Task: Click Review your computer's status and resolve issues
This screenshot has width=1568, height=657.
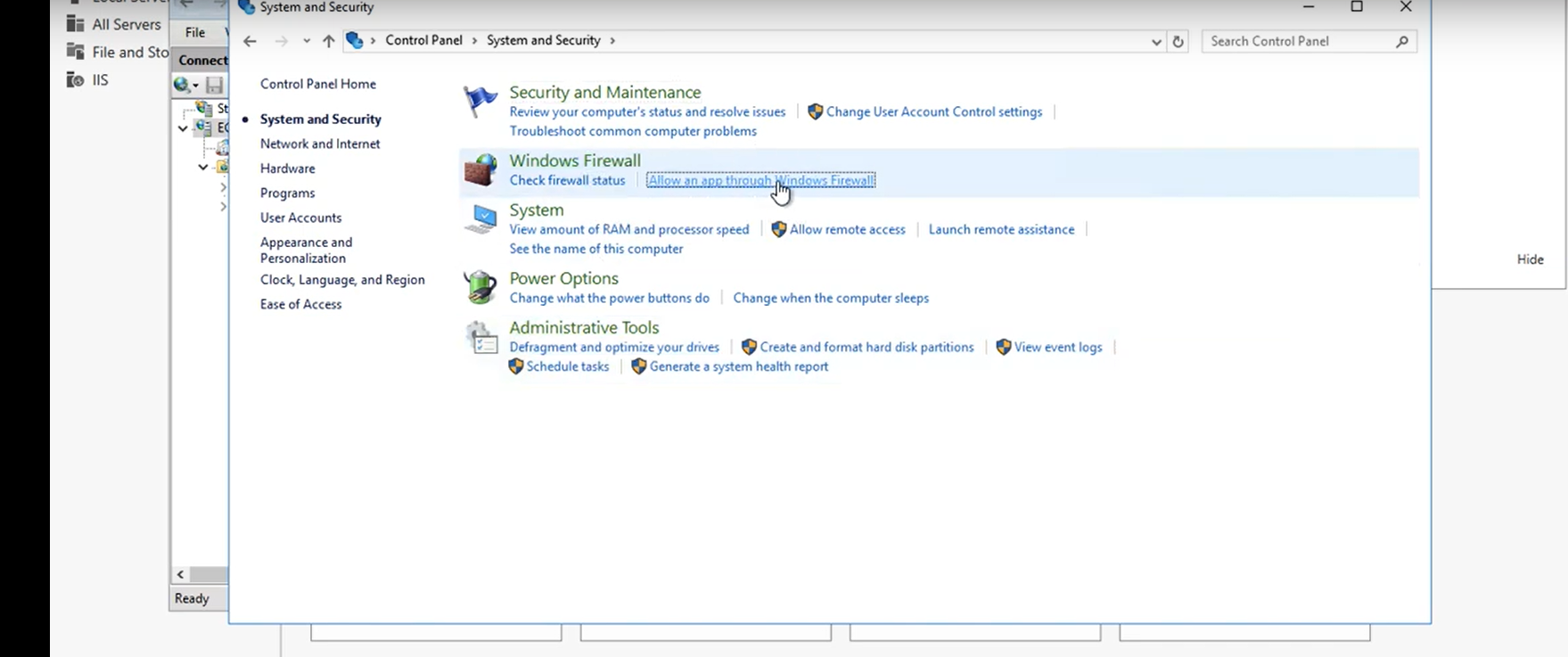Action: click(647, 111)
